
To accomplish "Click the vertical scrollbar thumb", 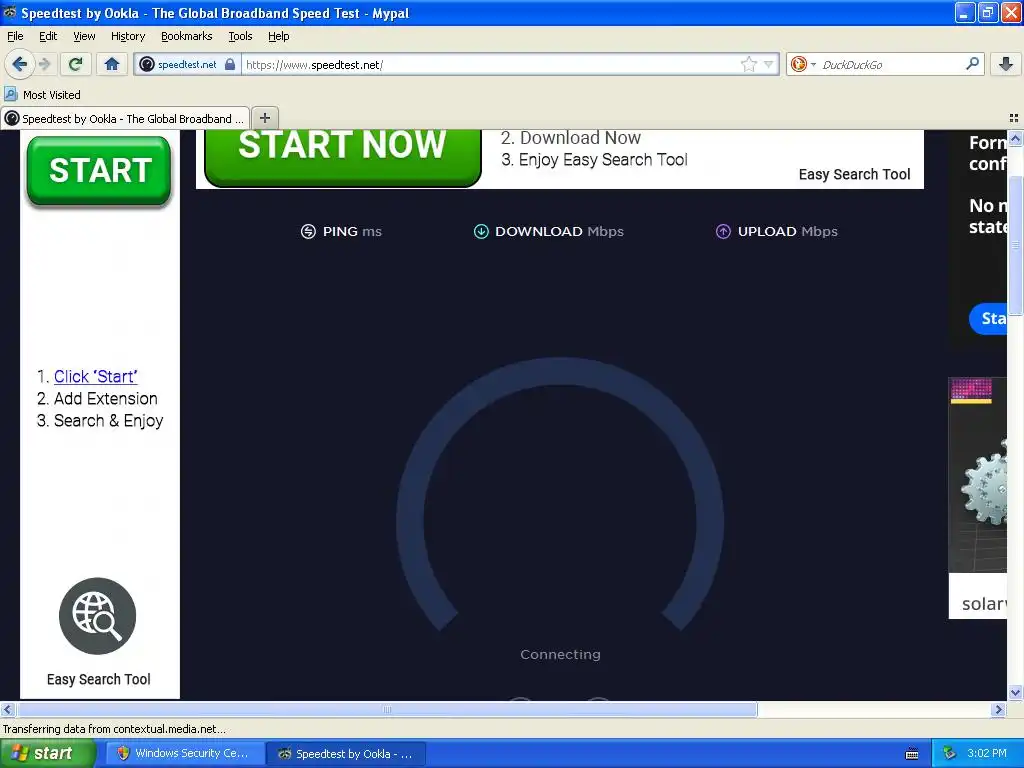I will [1015, 246].
